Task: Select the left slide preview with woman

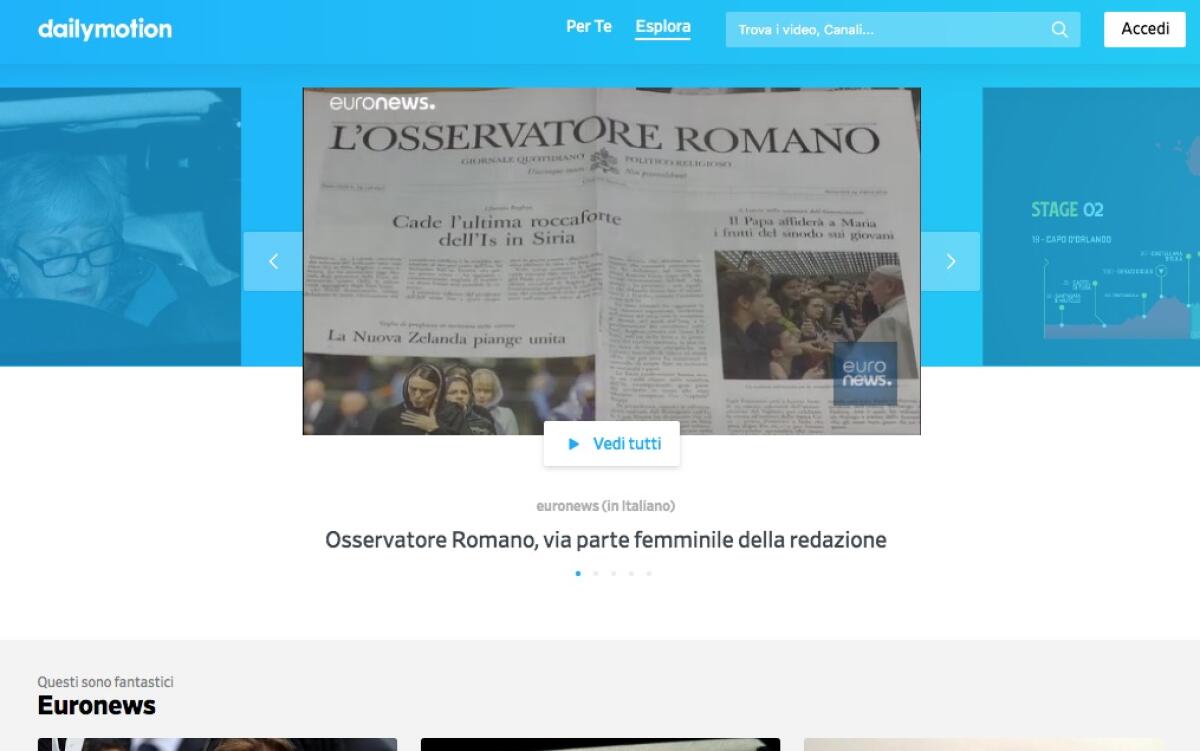Action: tap(120, 227)
